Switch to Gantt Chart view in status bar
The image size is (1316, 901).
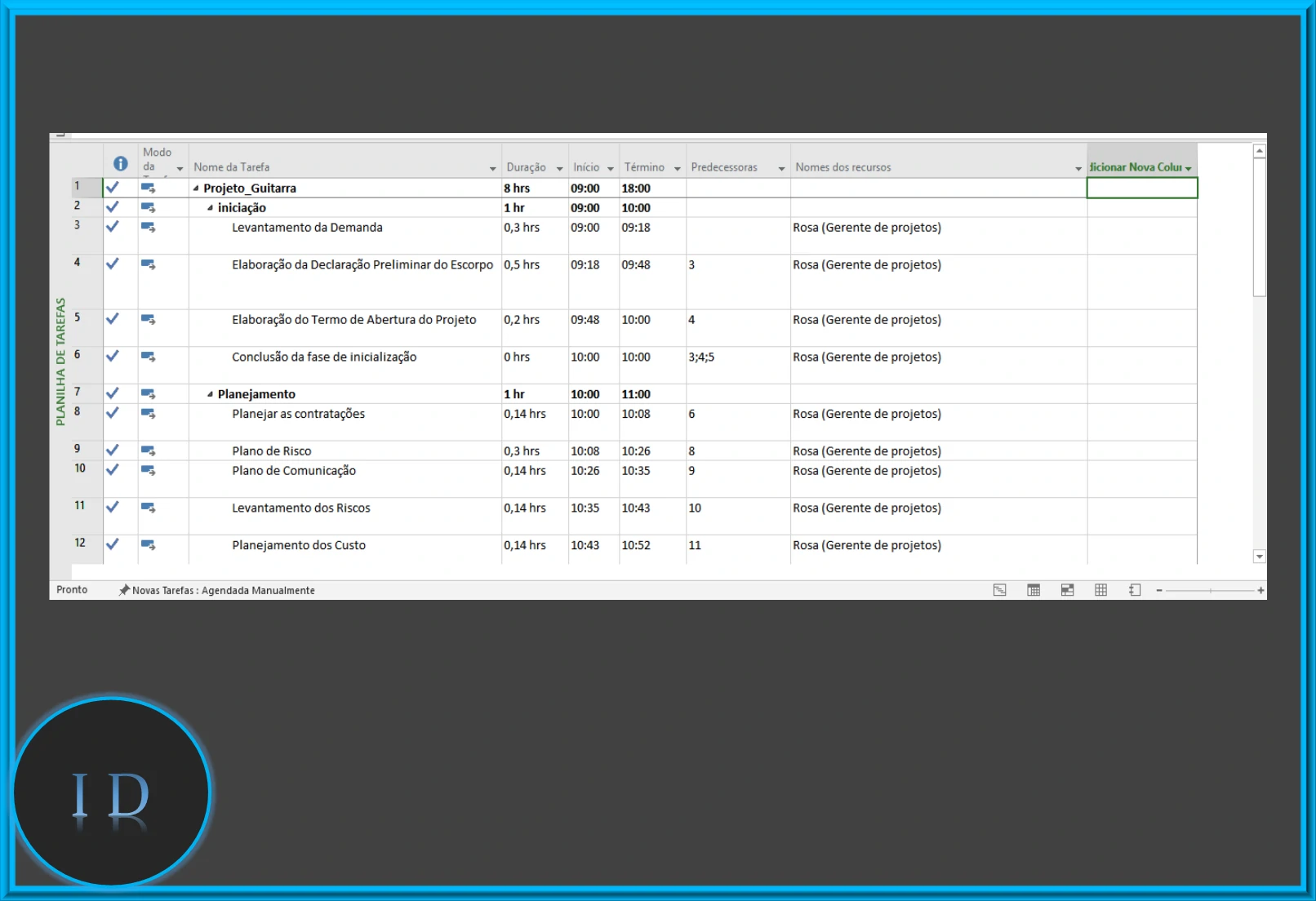click(999, 590)
